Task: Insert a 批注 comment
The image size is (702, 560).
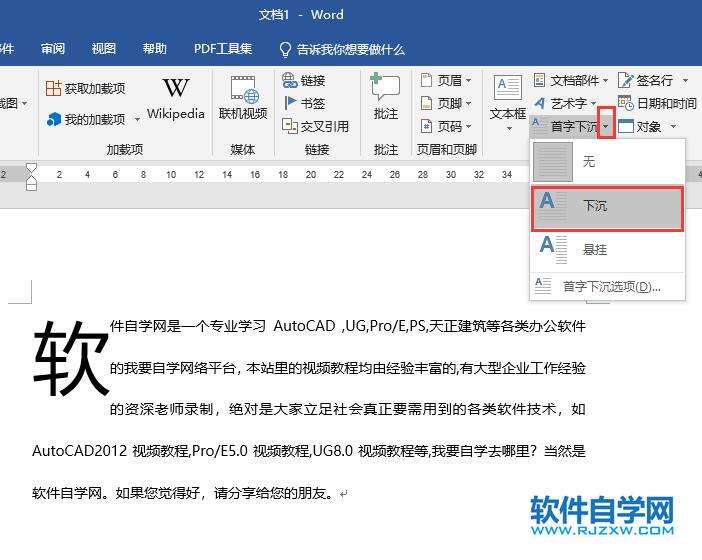Action: 385,91
